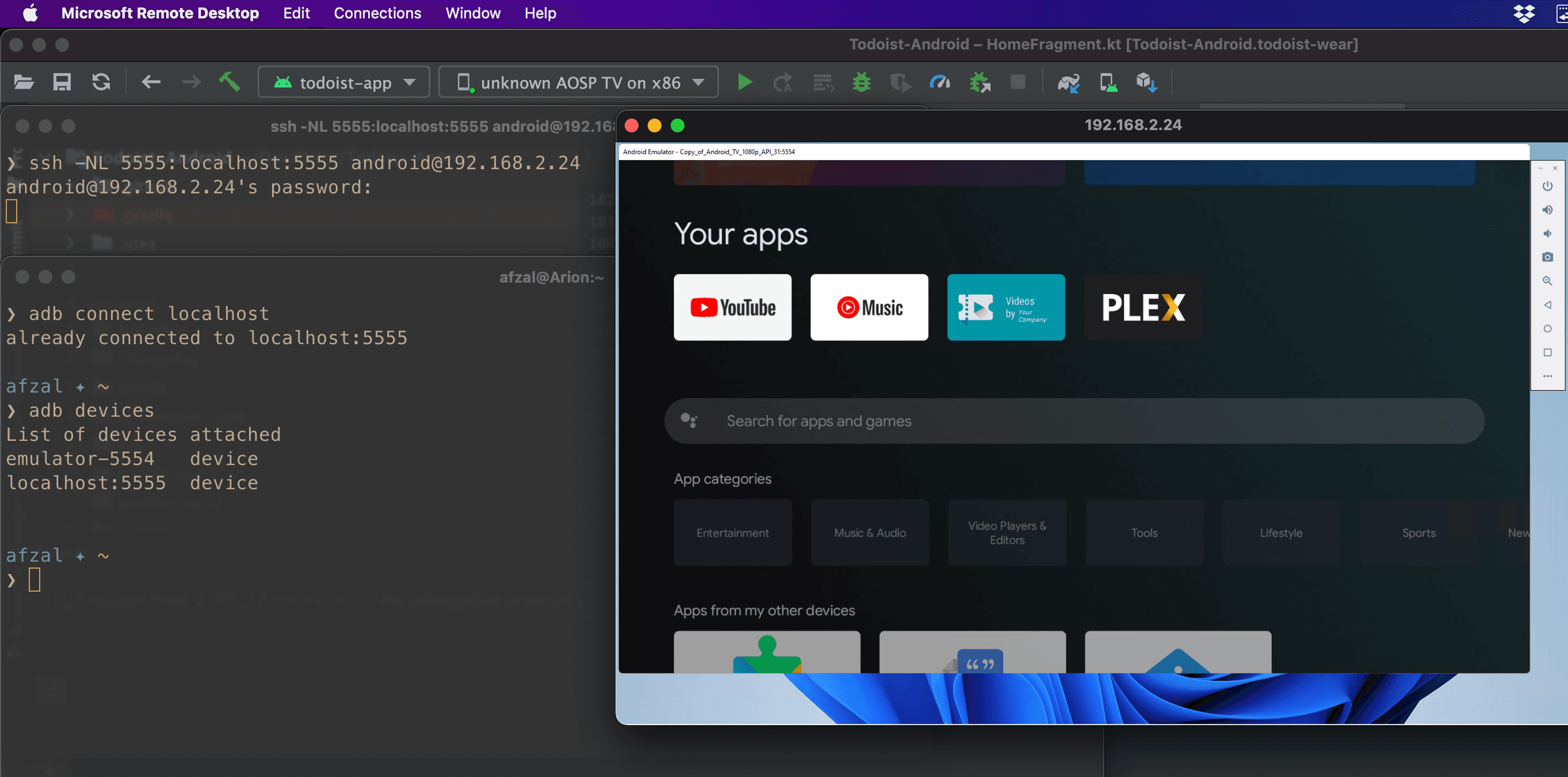Open the Android Profiler gauge icon
Image resolution: width=1568 pixels, height=777 pixels.
click(940, 82)
